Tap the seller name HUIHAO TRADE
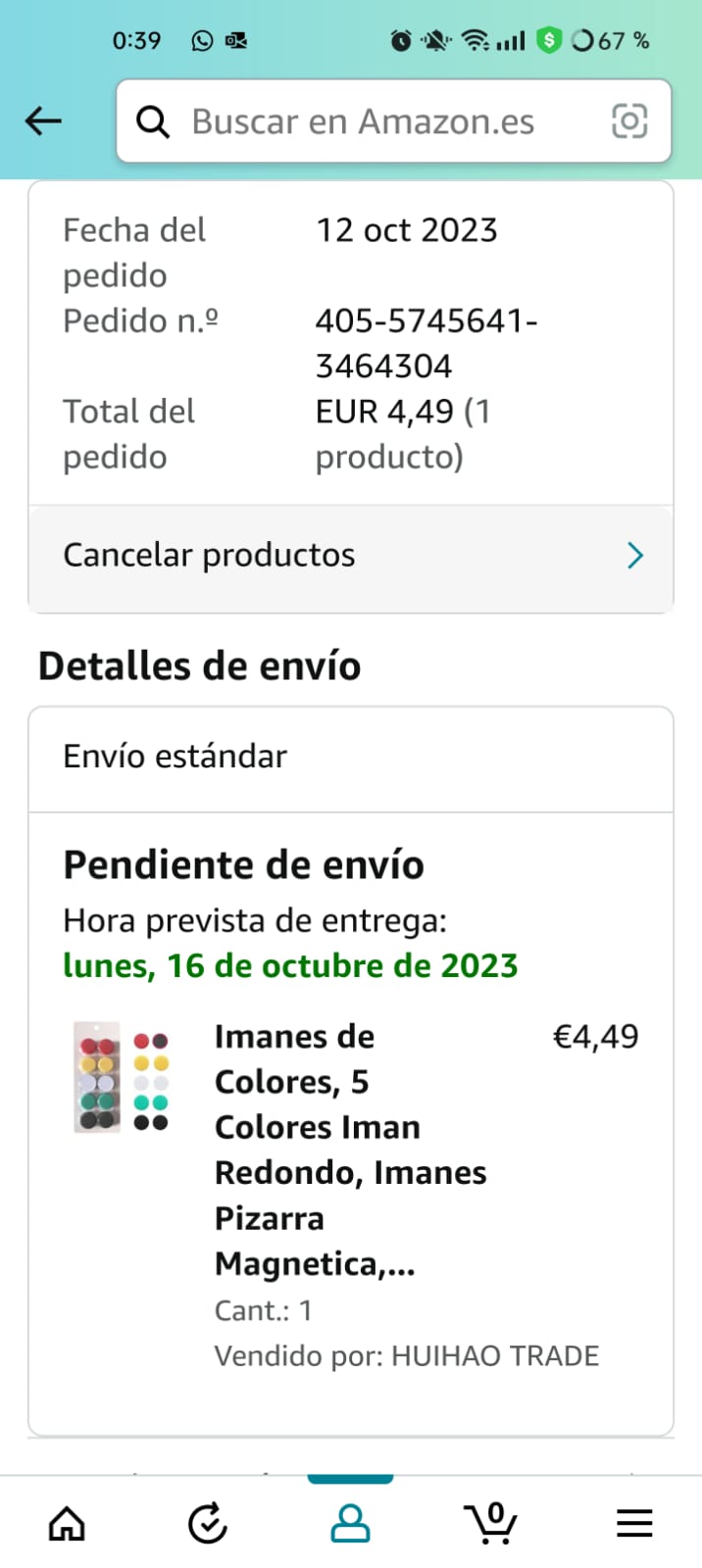The image size is (702, 1568). tap(495, 1356)
